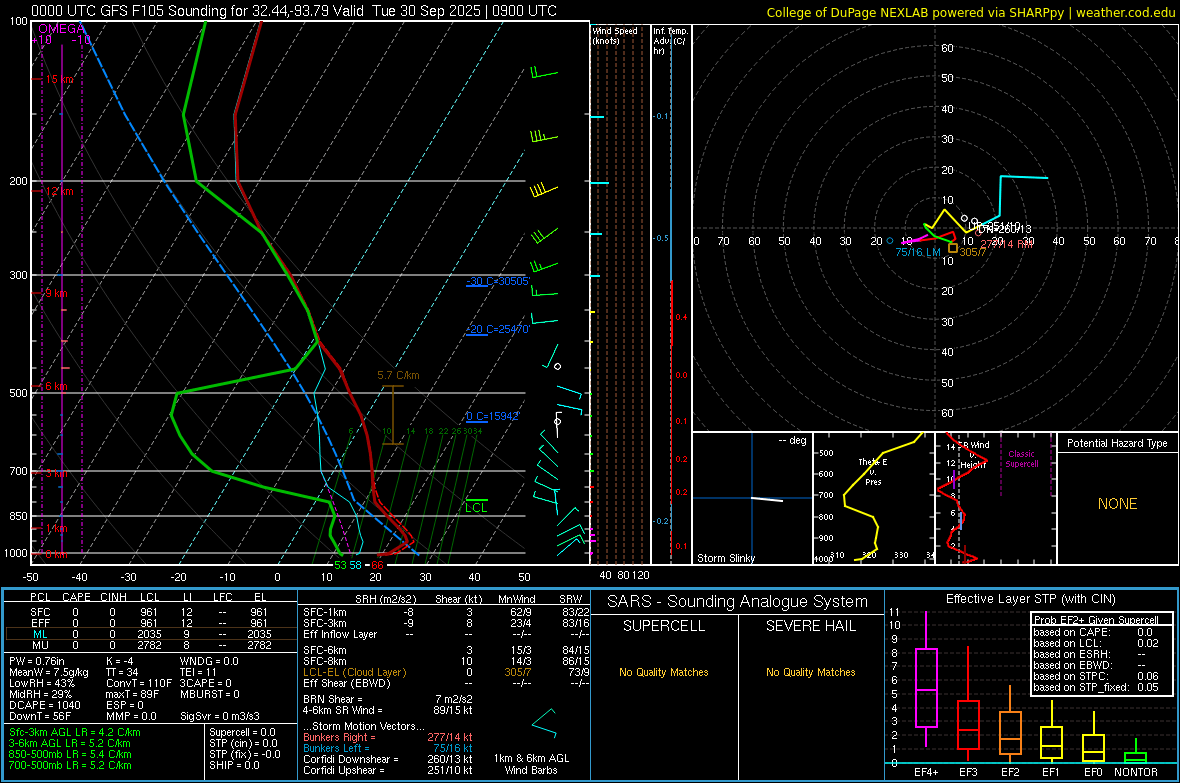Click the 'SFC-1km' shear row

(446, 612)
